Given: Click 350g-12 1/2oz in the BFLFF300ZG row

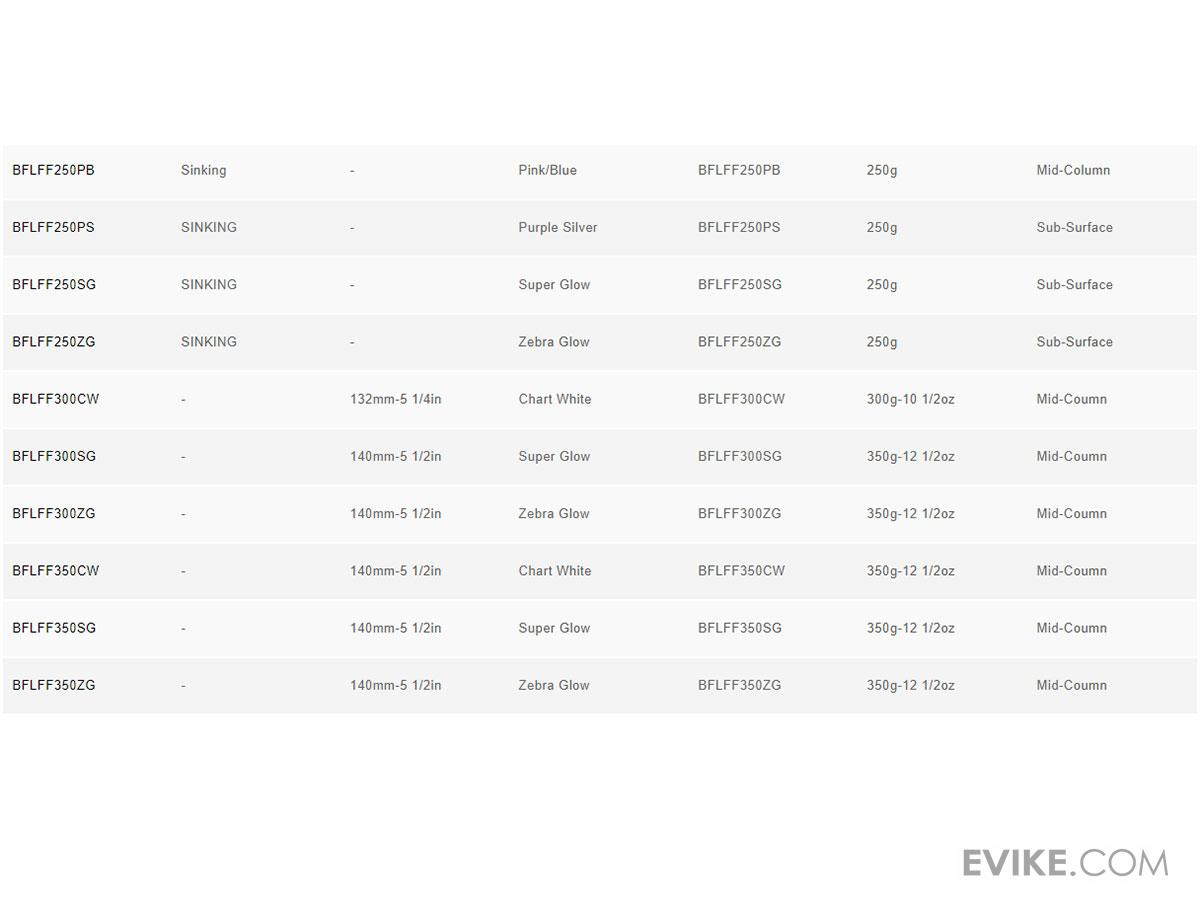Looking at the screenshot, I should pos(910,514).
